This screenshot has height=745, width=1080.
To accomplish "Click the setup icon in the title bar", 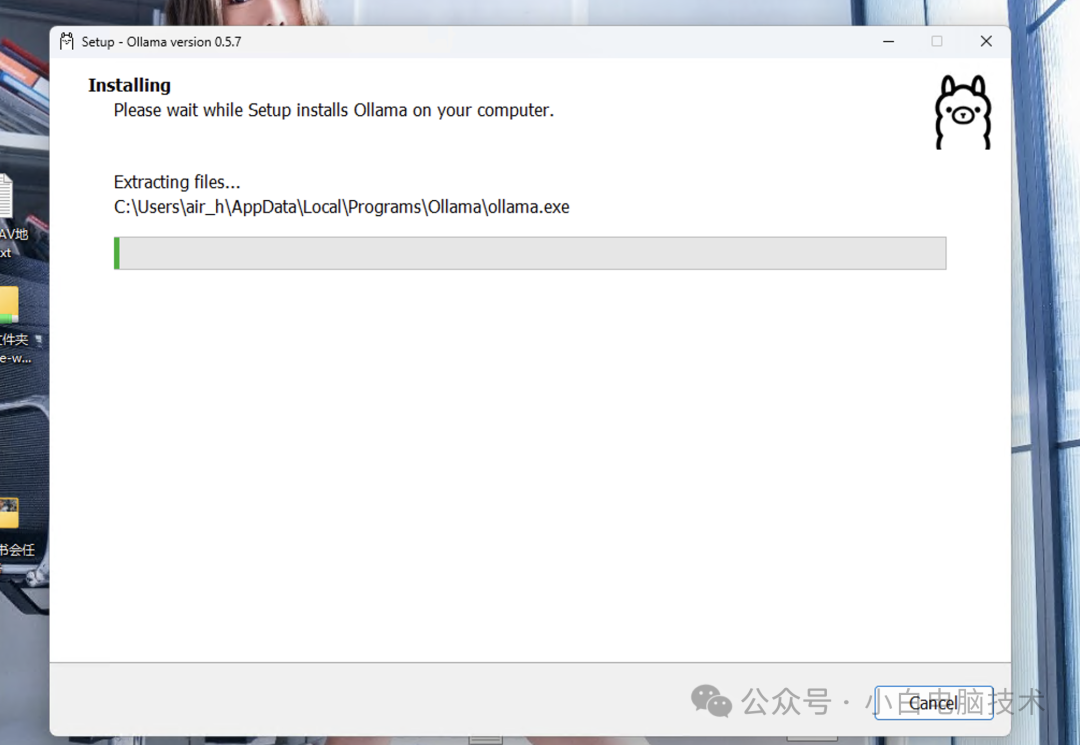I will (x=66, y=41).
